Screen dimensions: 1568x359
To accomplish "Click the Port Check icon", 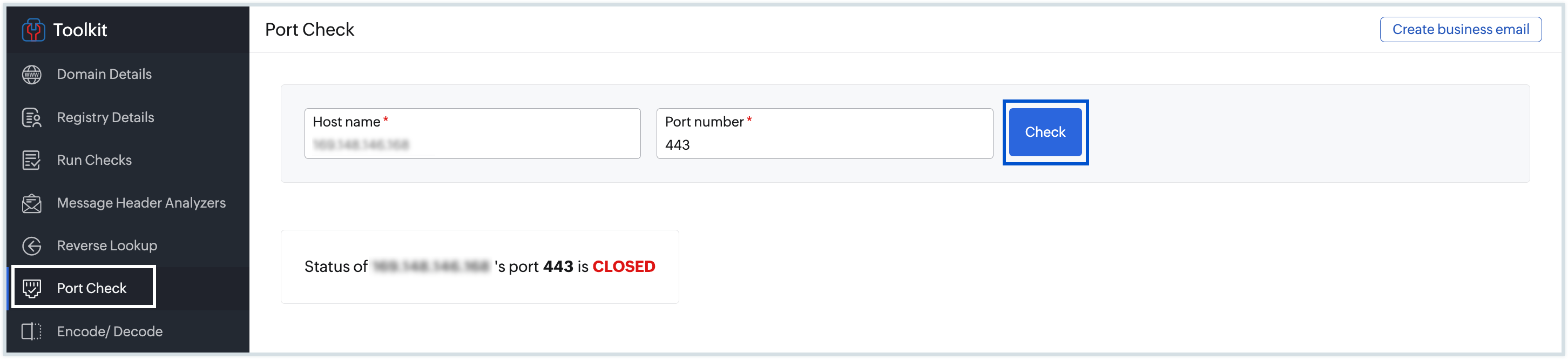I will [x=32, y=288].
